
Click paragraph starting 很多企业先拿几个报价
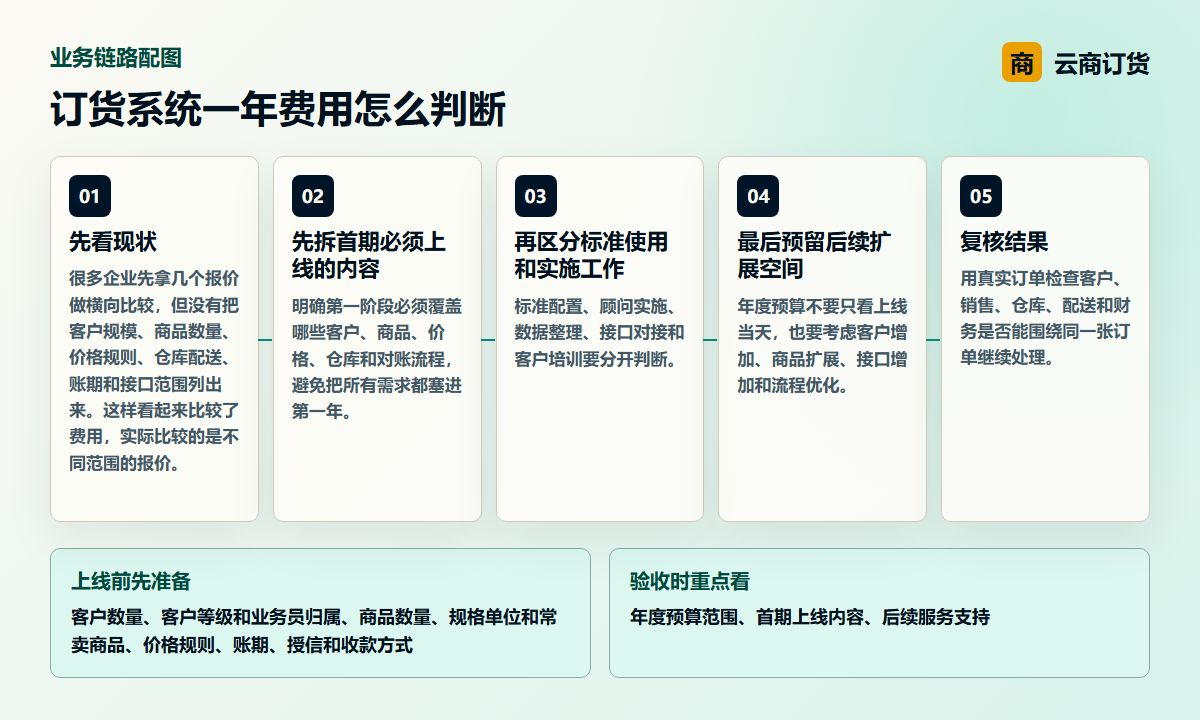[x=154, y=371]
